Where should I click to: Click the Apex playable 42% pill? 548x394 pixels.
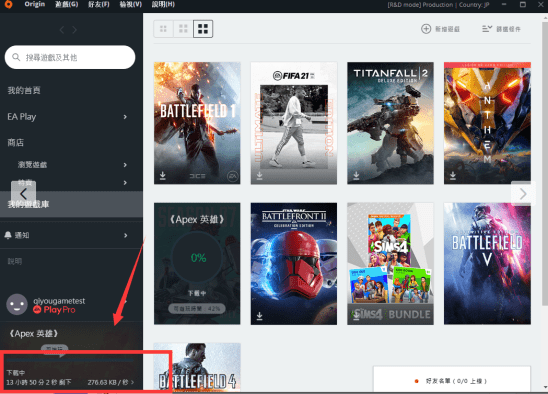[x=197, y=309]
